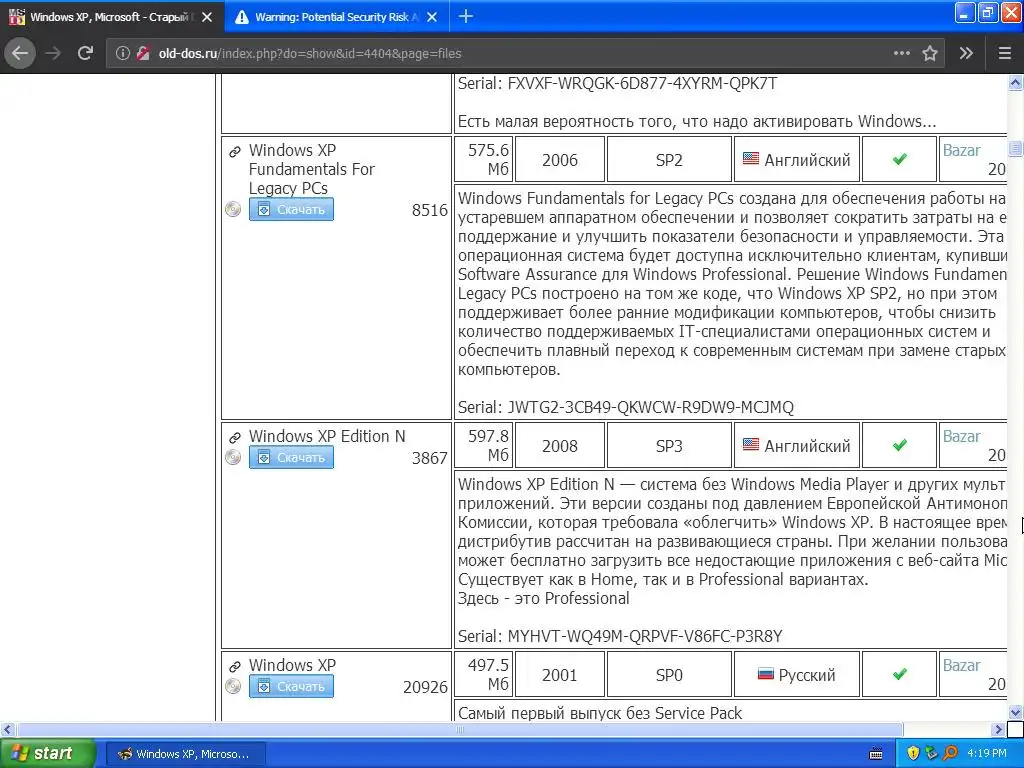Click Windows XP Edition N title
This screenshot has width=1024, height=768.
coord(327,436)
